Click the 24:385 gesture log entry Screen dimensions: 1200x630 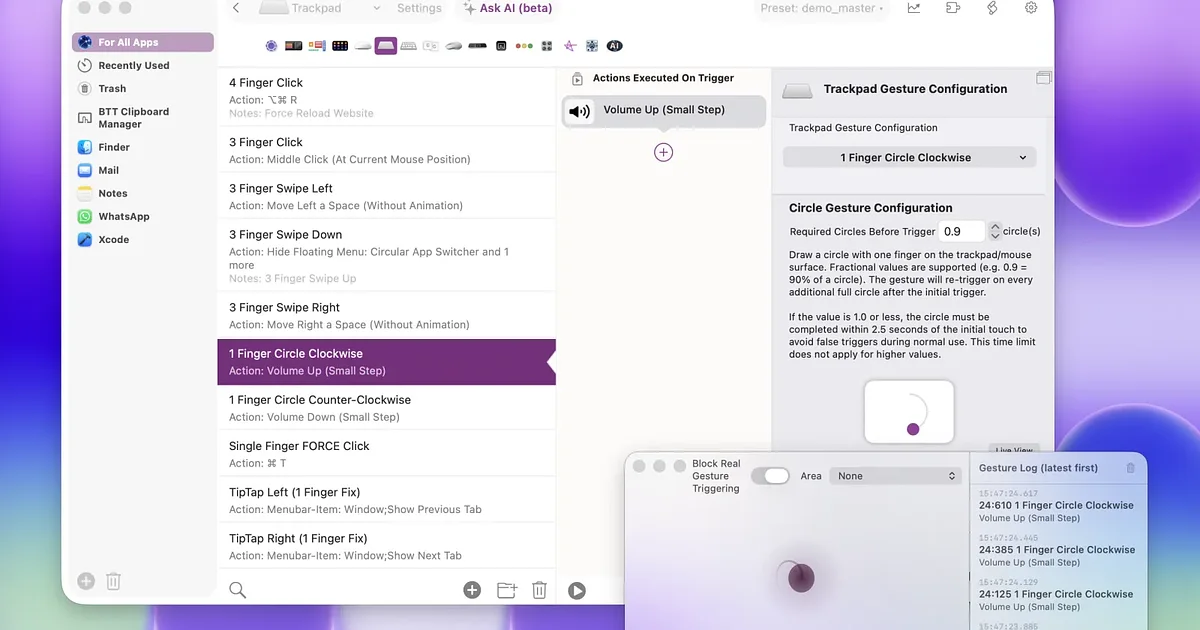(x=1057, y=550)
